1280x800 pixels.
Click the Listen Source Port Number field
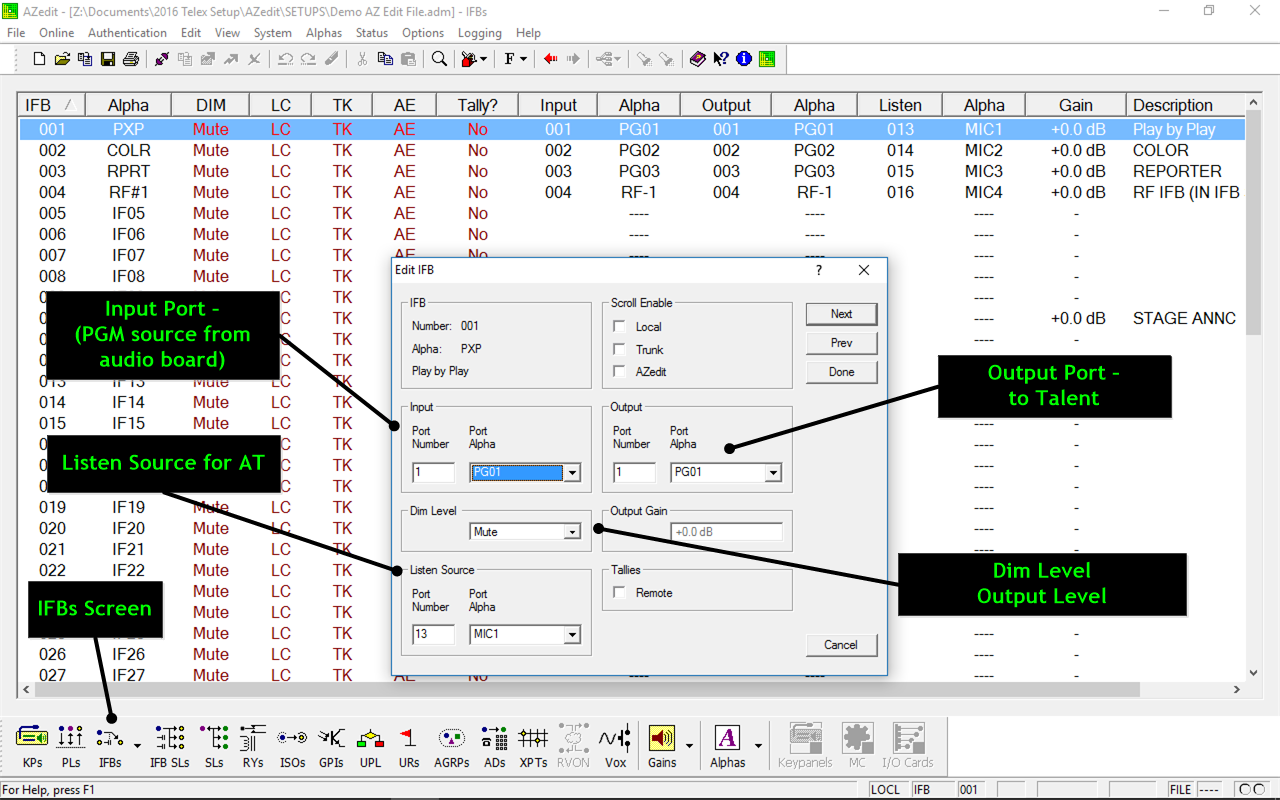pyautogui.click(x=434, y=634)
